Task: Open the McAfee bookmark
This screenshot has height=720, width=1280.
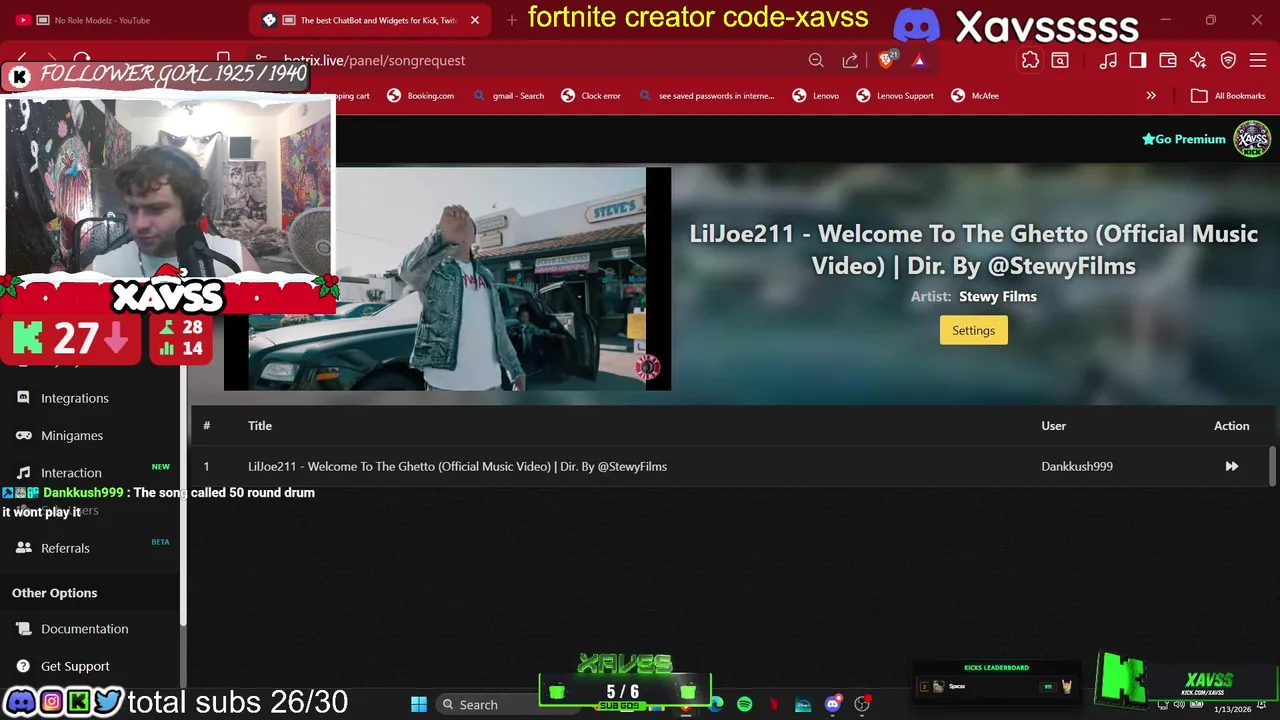Action: [974, 96]
